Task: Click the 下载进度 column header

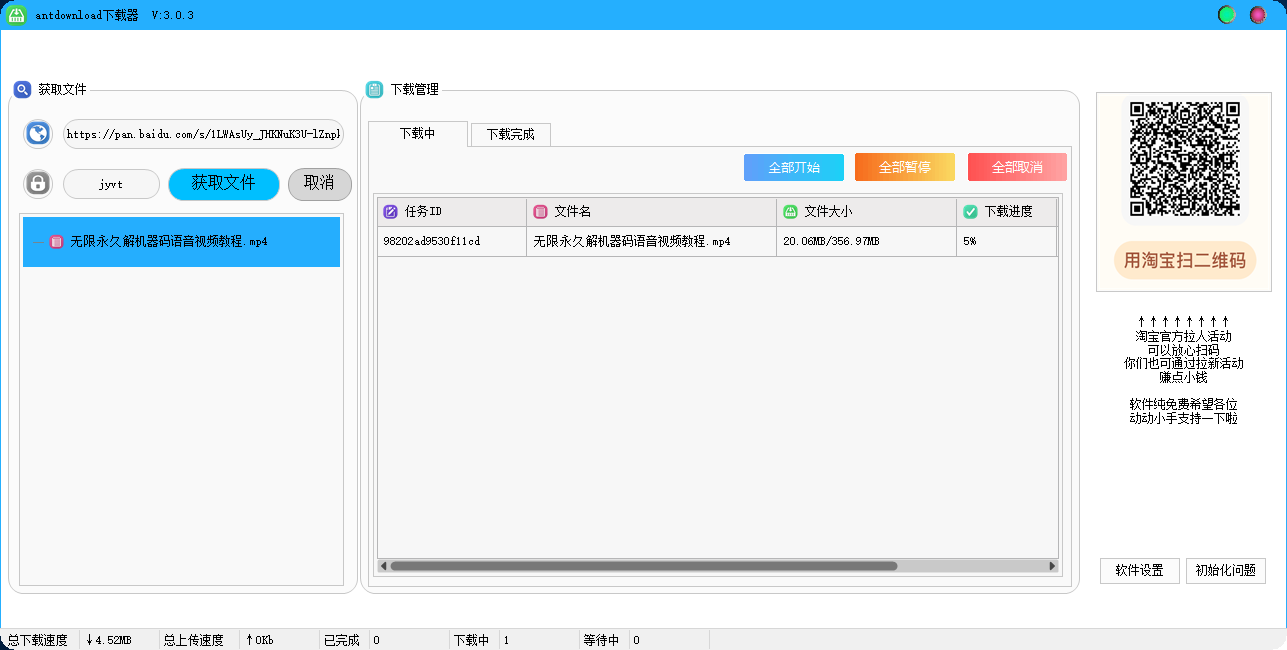Action: point(1006,212)
